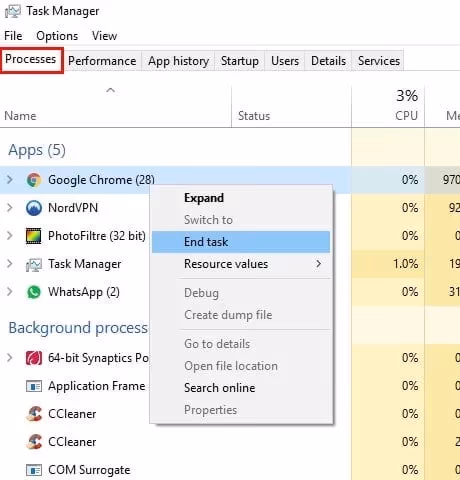This screenshot has height=480, width=460.
Task: Choose Expand in the context menu
Action: (x=241, y=198)
